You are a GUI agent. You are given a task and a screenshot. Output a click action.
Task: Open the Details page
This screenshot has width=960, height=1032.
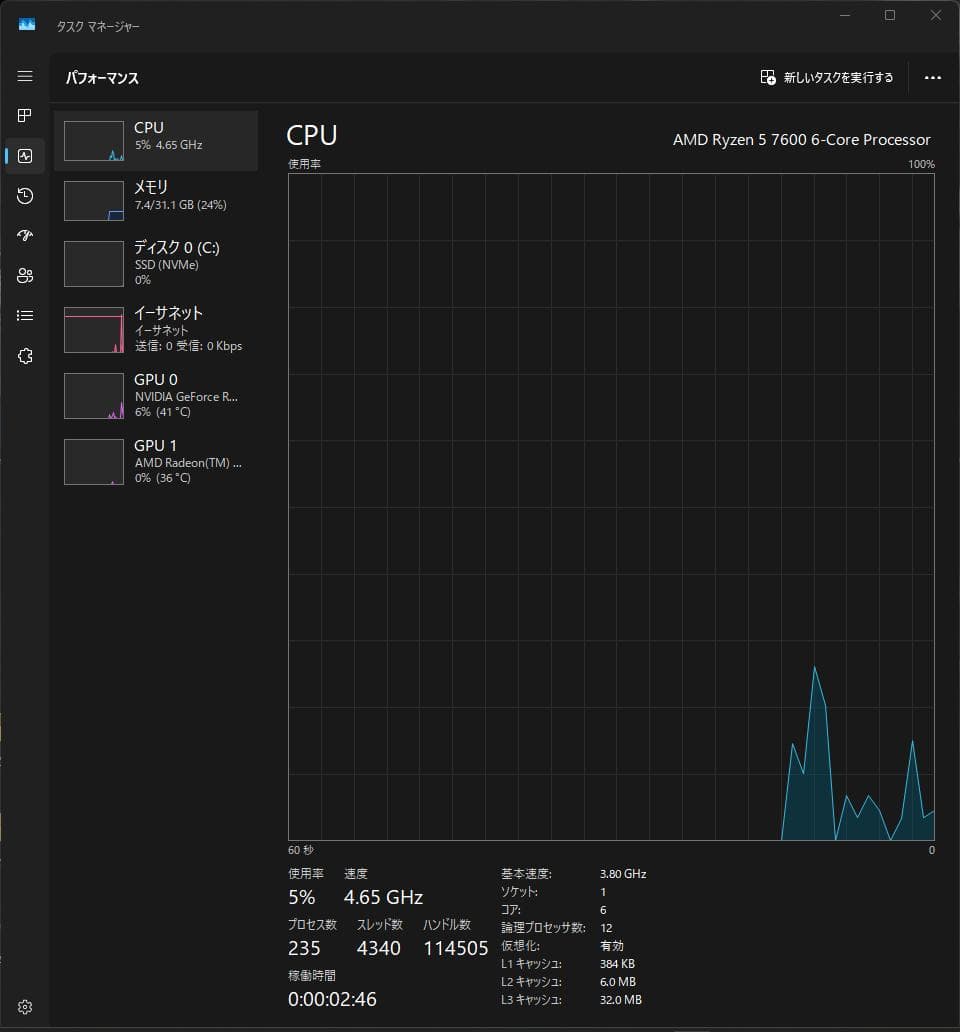coord(24,315)
